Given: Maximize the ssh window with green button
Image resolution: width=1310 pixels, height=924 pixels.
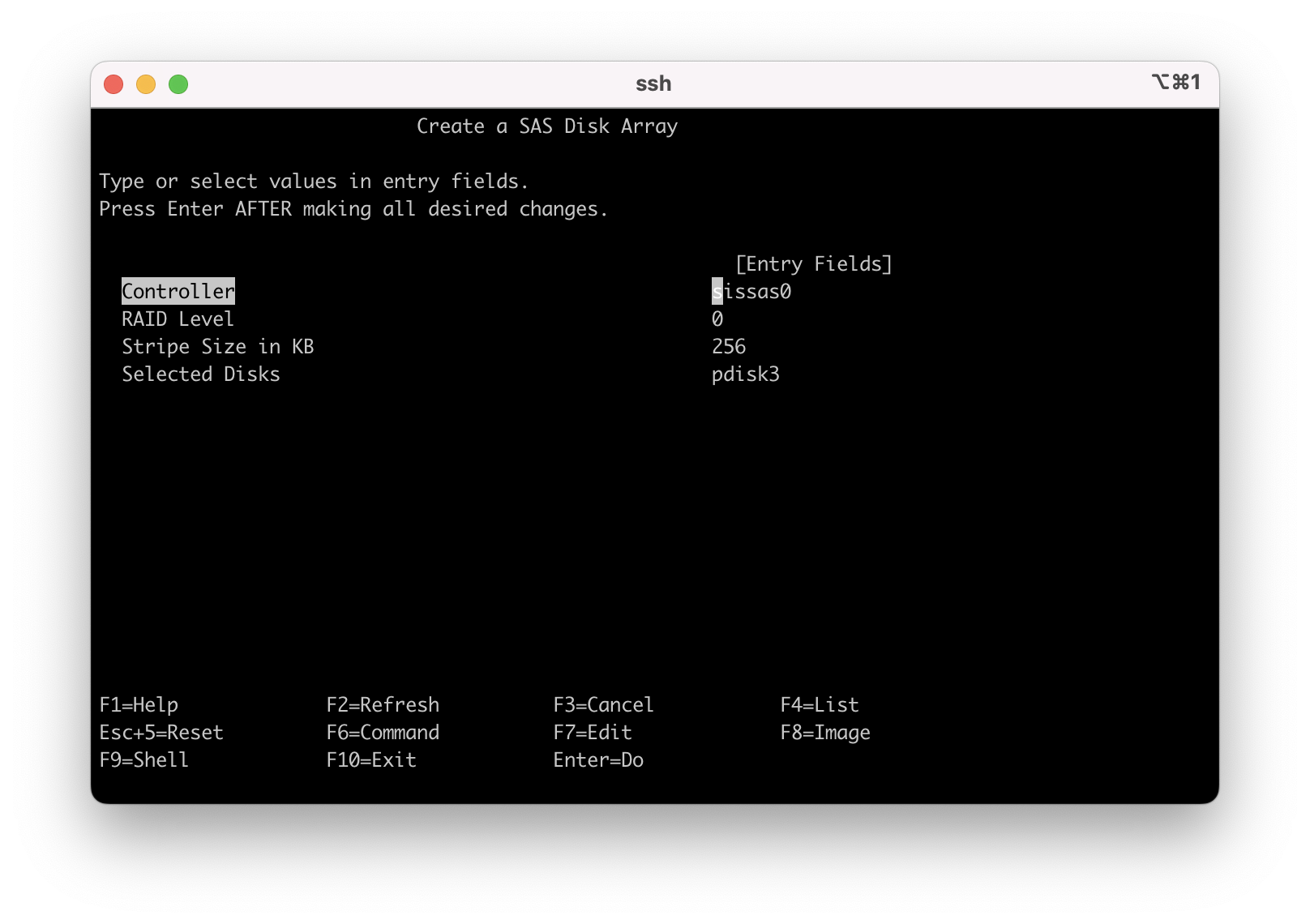Looking at the screenshot, I should (x=178, y=84).
